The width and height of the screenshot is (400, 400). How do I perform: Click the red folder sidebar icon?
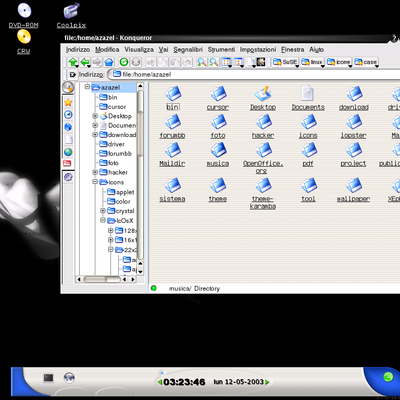point(67,163)
